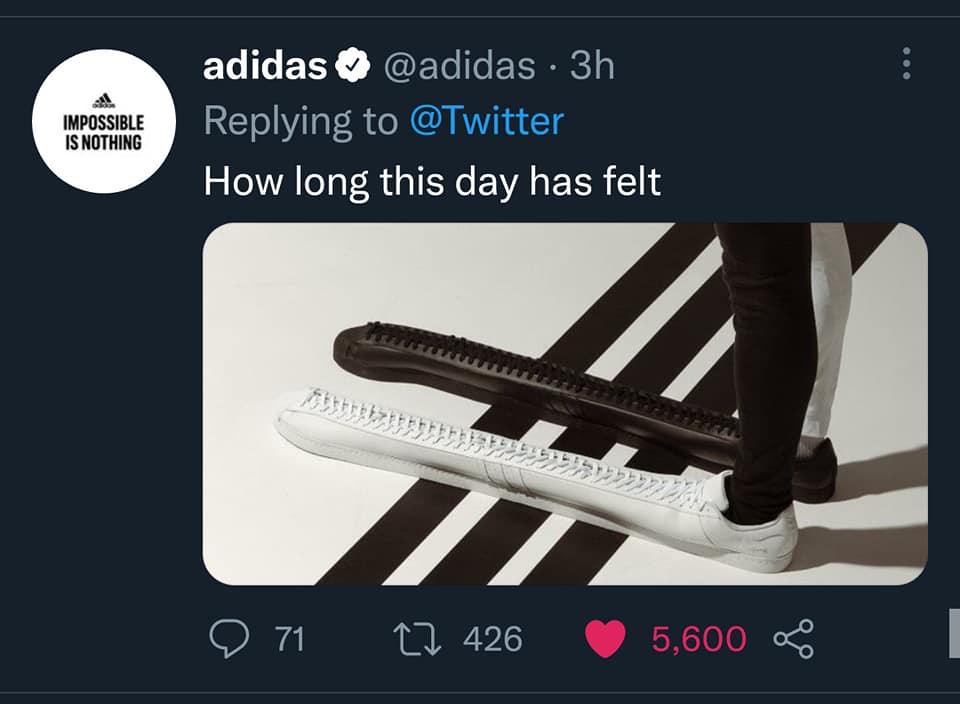Click the 5,600 likes count
The width and height of the screenshot is (960, 704).
(x=698, y=638)
